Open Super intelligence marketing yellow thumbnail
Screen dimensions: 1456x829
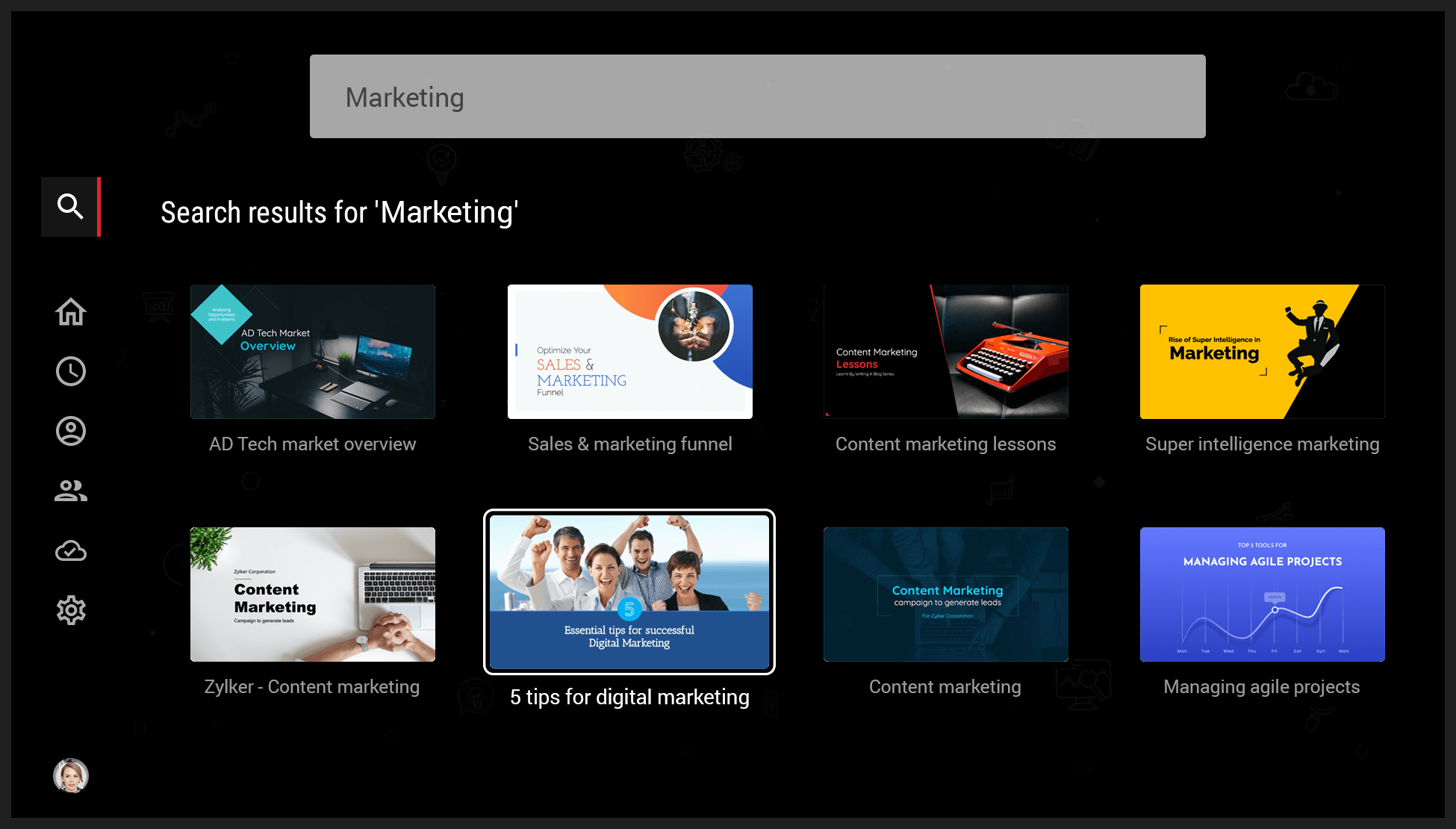1262,351
